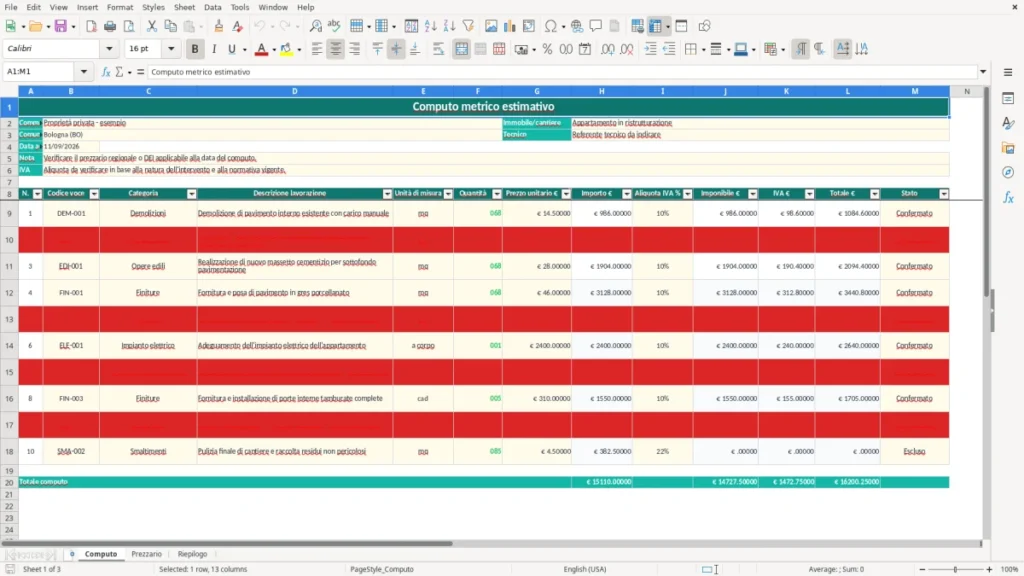
Task: Open the font name dropdown
Action: tap(109, 49)
